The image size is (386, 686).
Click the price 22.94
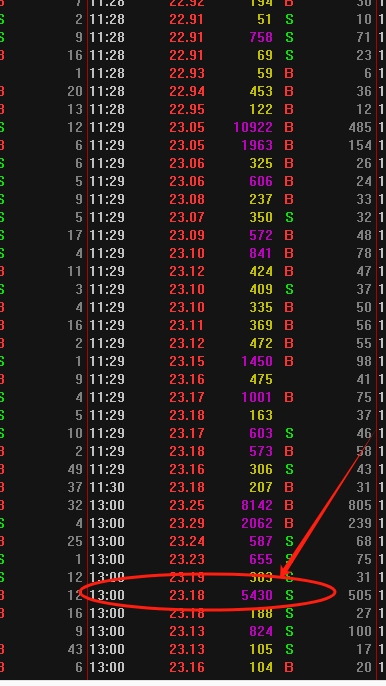click(x=187, y=91)
